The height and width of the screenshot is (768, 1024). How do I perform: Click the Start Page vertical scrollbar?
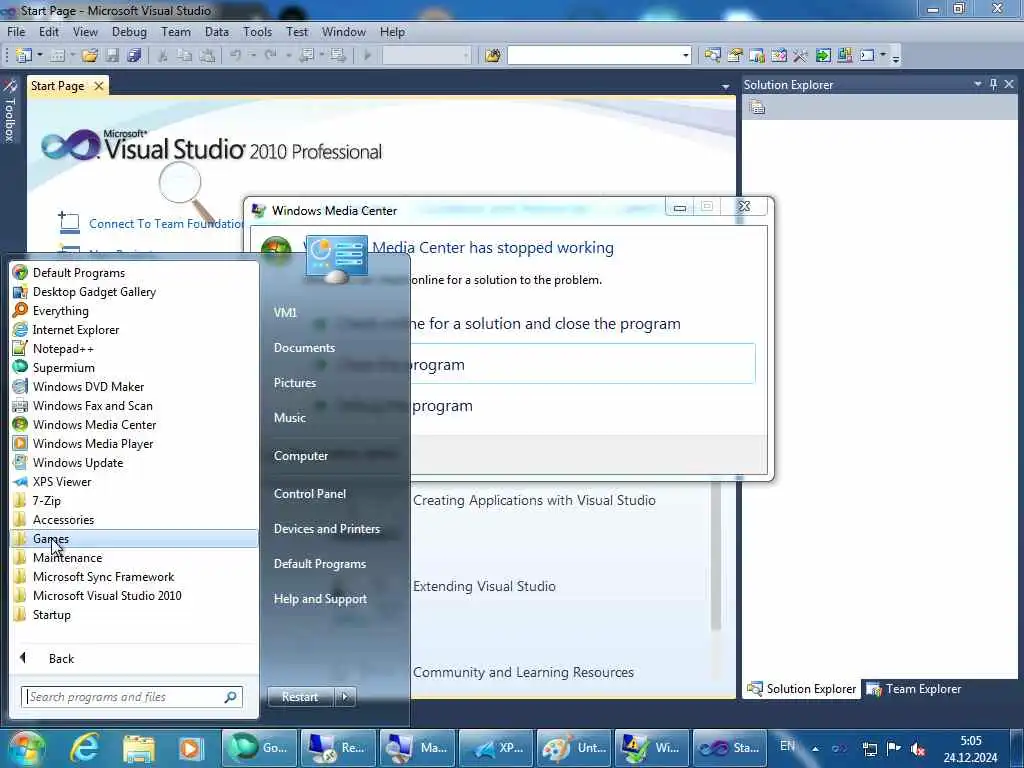(x=716, y=555)
